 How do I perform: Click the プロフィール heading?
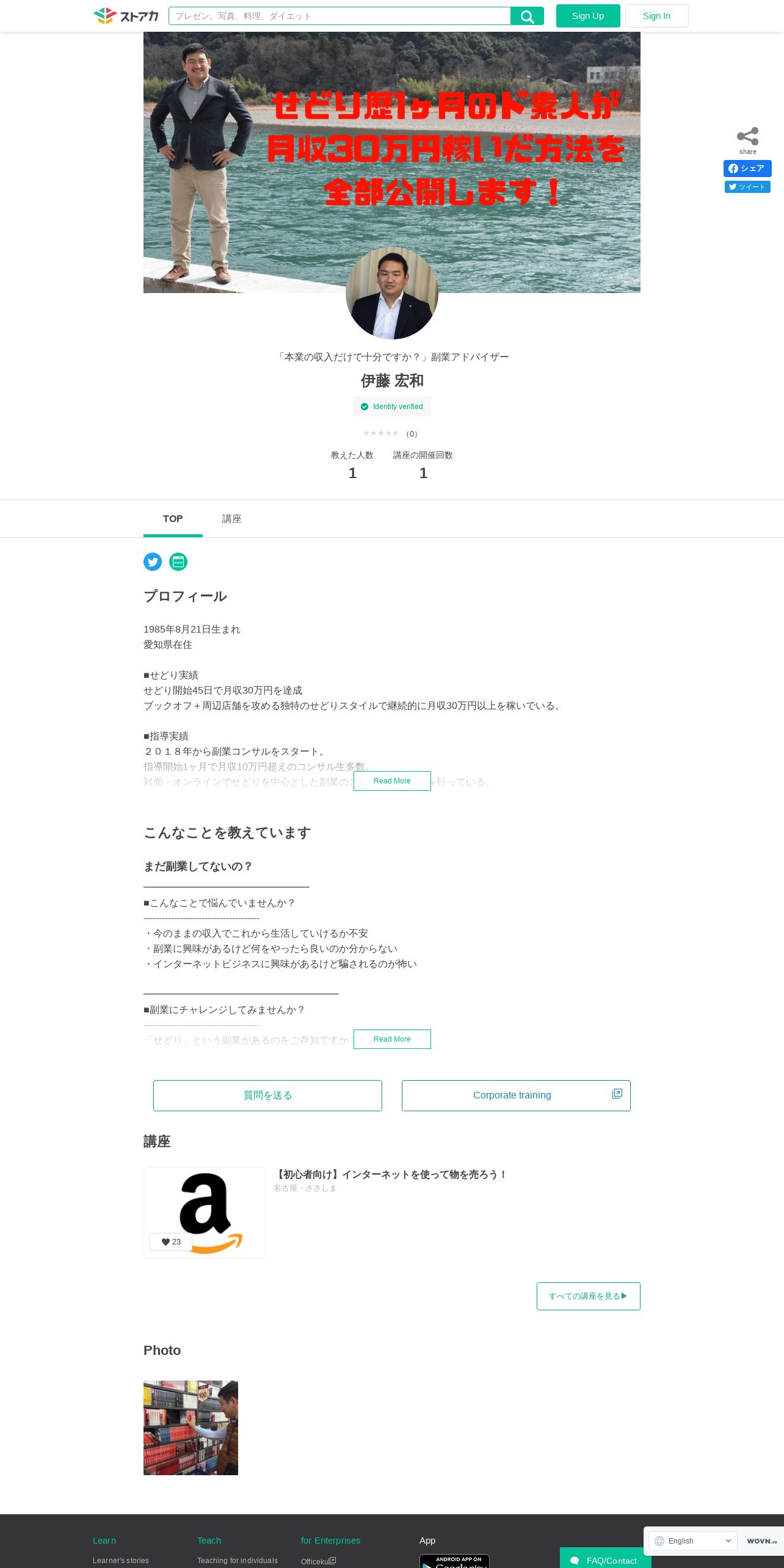pyautogui.click(x=185, y=597)
